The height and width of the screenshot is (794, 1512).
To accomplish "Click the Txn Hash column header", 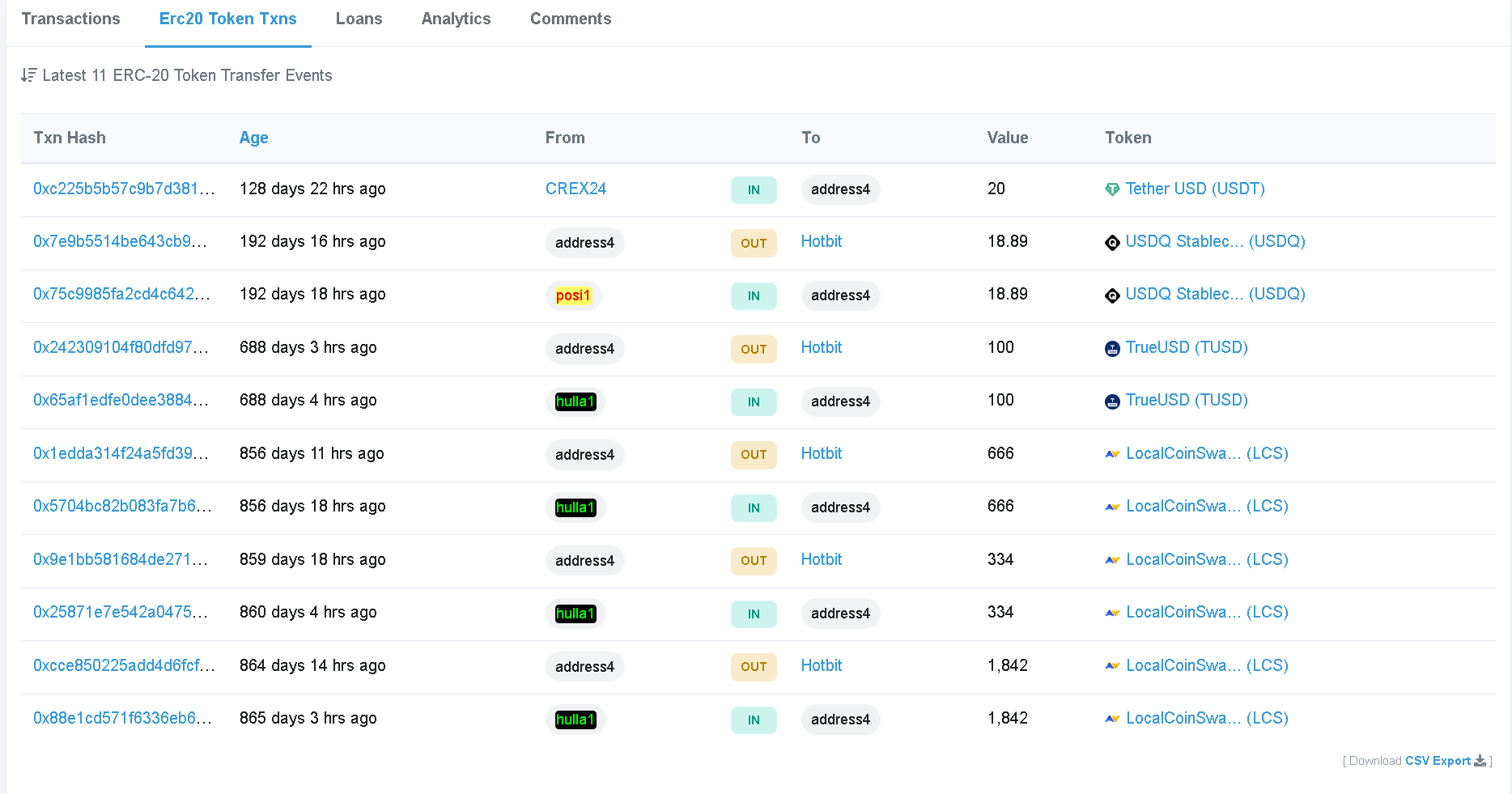I will pyautogui.click(x=70, y=138).
